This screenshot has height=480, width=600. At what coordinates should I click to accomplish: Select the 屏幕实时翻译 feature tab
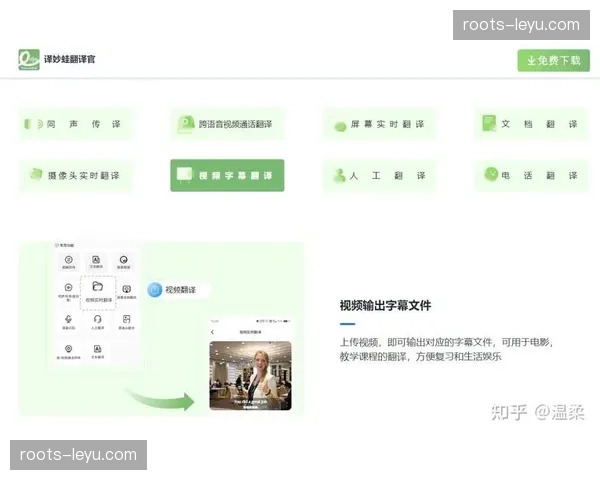pyautogui.click(x=379, y=124)
